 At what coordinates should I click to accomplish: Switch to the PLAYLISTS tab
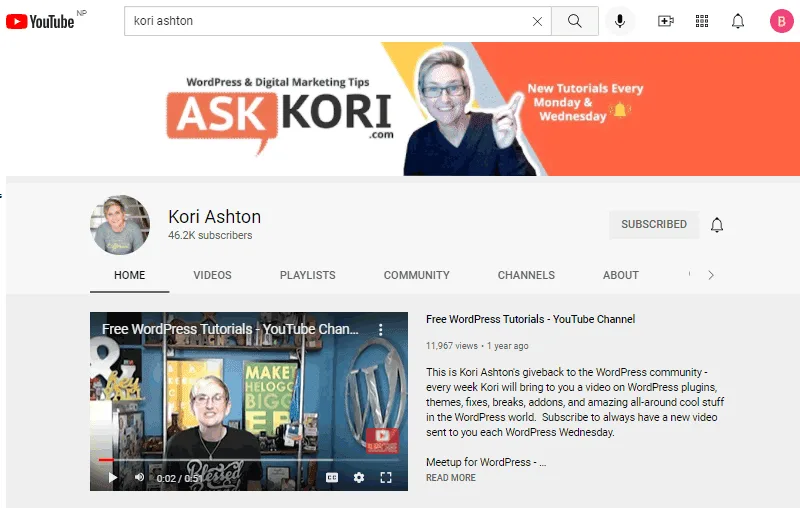tap(308, 275)
